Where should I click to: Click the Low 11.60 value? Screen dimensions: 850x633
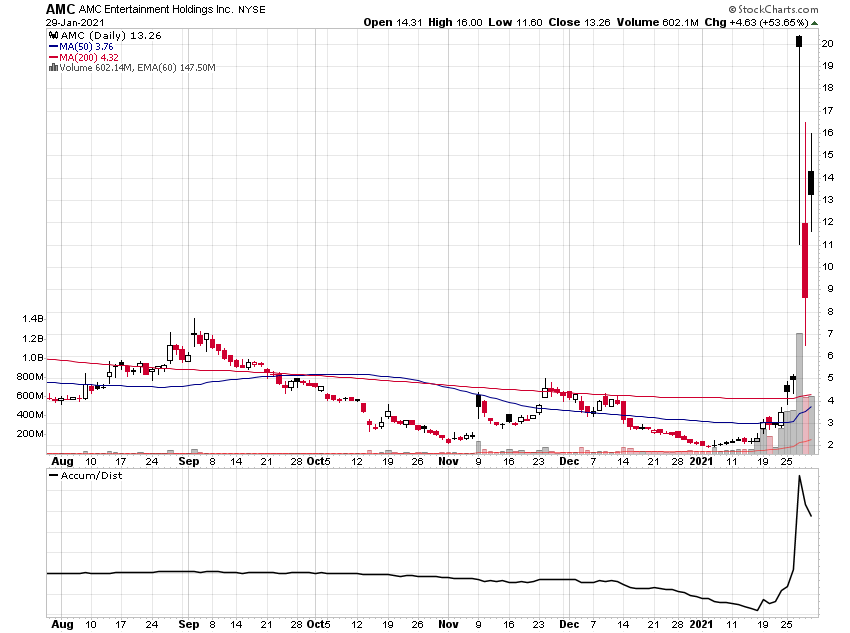[x=515, y=22]
